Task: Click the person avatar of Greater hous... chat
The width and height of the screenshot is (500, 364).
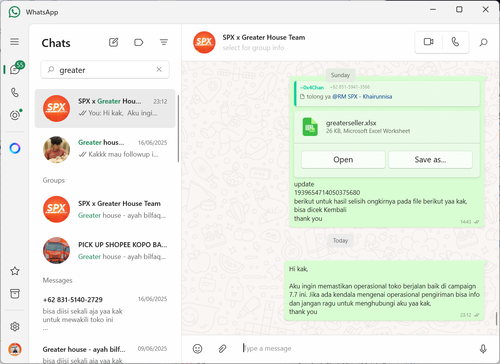Action: [x=56, y=149]
